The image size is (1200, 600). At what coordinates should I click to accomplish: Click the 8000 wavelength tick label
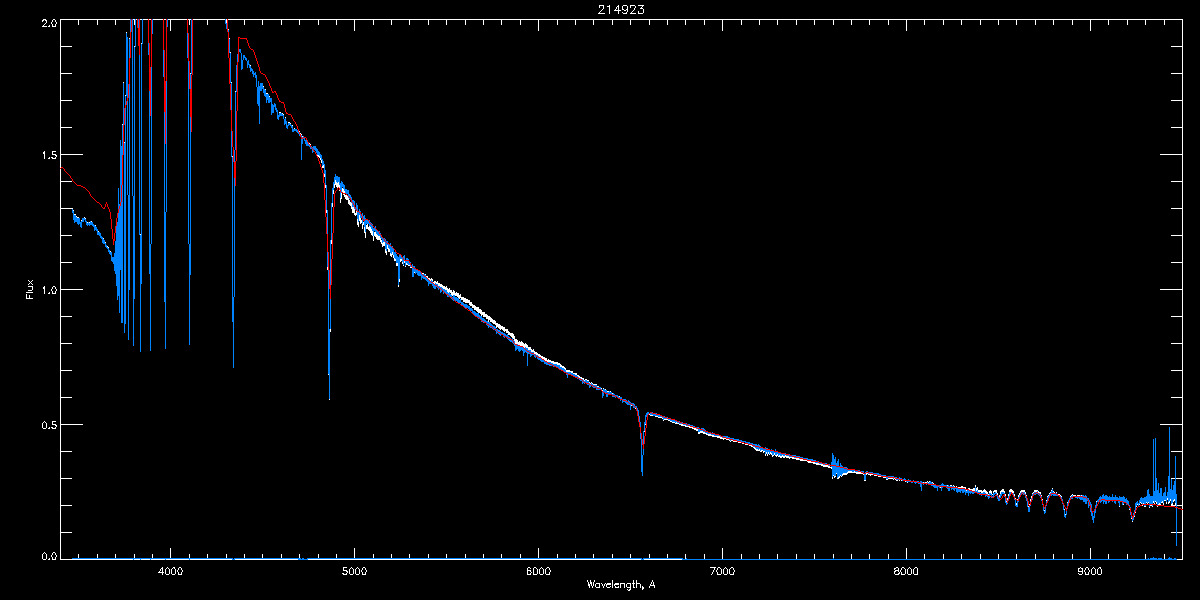(907, 571)
